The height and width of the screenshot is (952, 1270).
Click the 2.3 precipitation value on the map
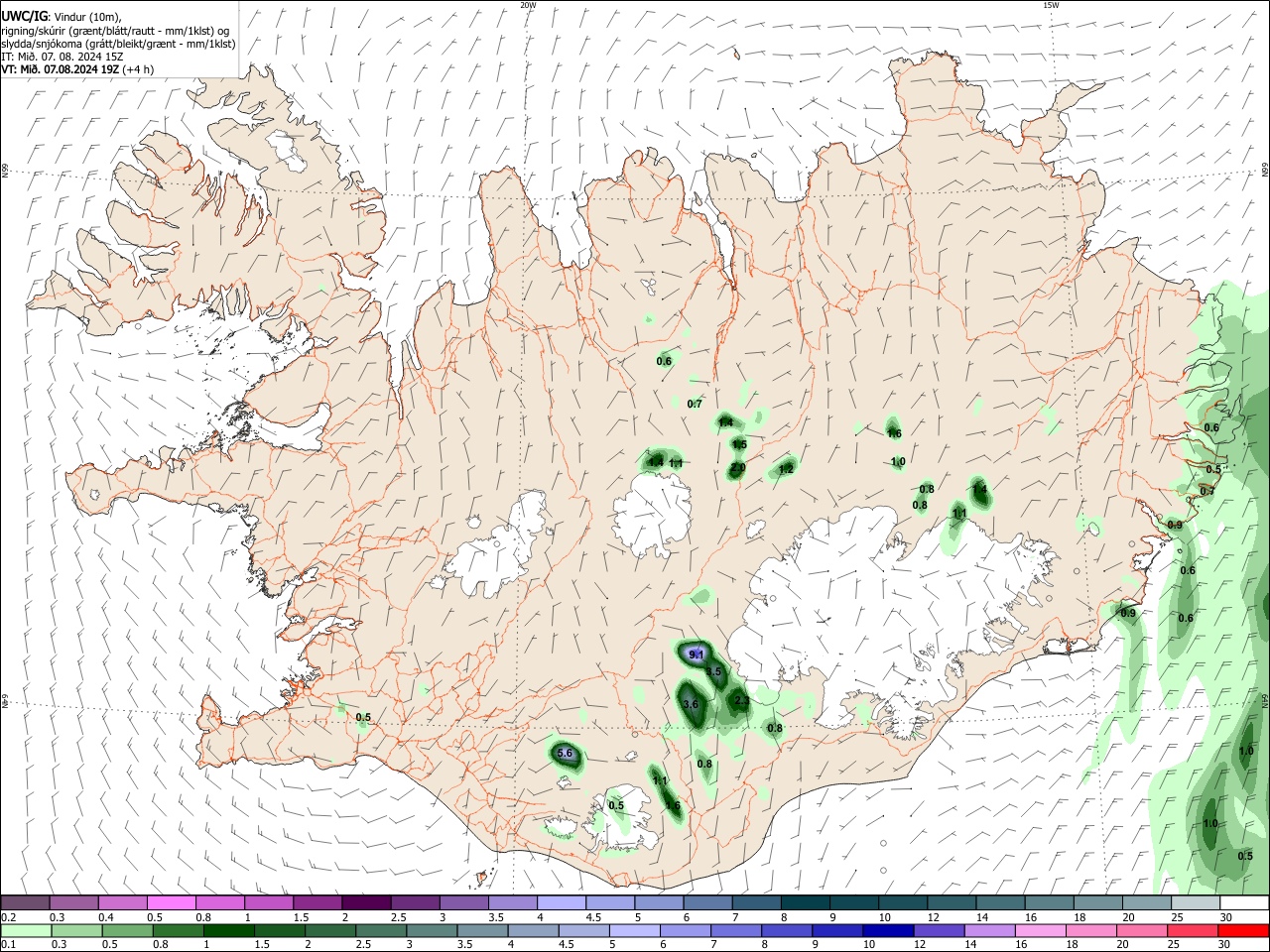[x=741, y=700]
